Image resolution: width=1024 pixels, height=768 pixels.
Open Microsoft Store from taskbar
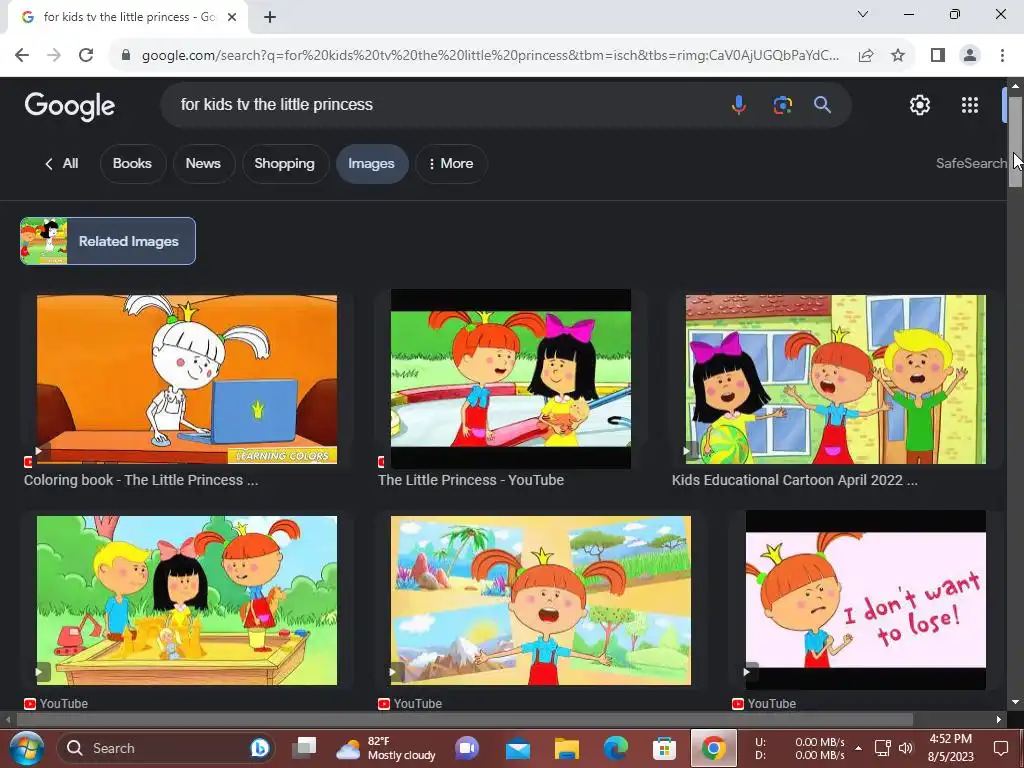[x=664, y=748]
